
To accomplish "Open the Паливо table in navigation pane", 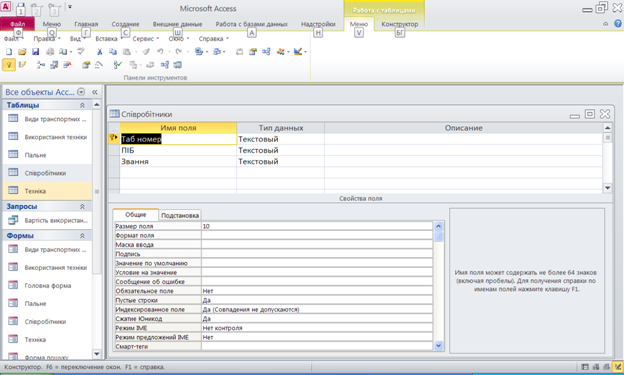I will 35,155.
